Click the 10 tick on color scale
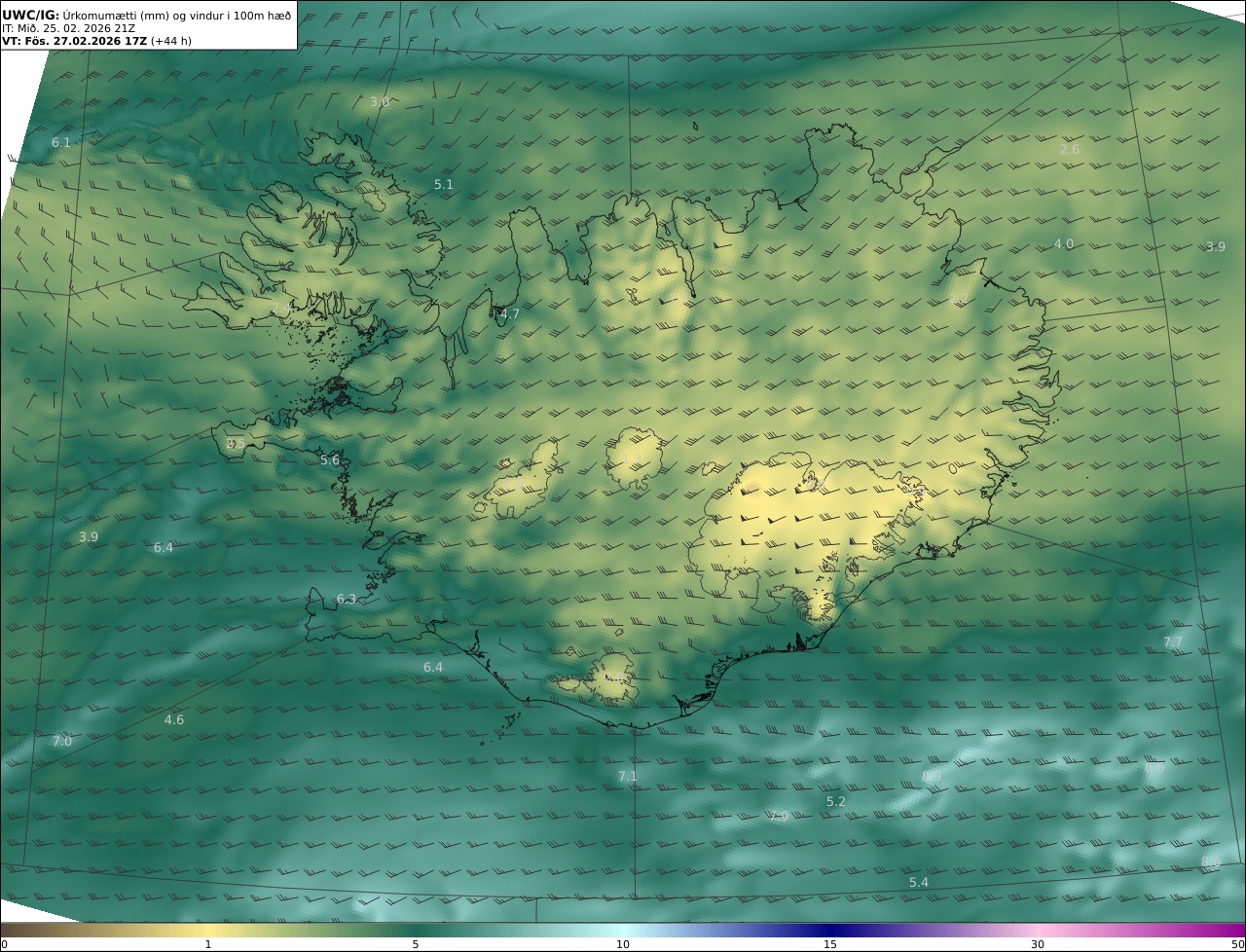Screen dimensions: 1246x952 [623, 944]
